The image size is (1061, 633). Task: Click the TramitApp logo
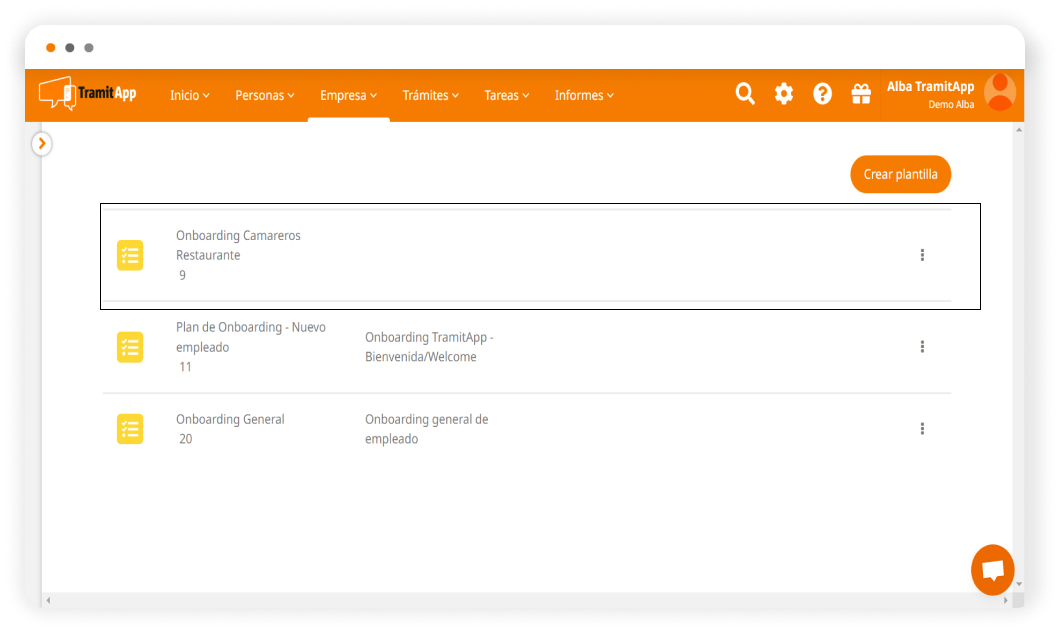(x=87, y=94)
